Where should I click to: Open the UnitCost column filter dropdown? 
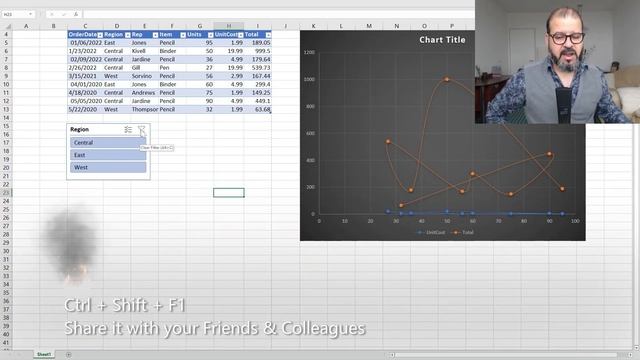(241, 35)
